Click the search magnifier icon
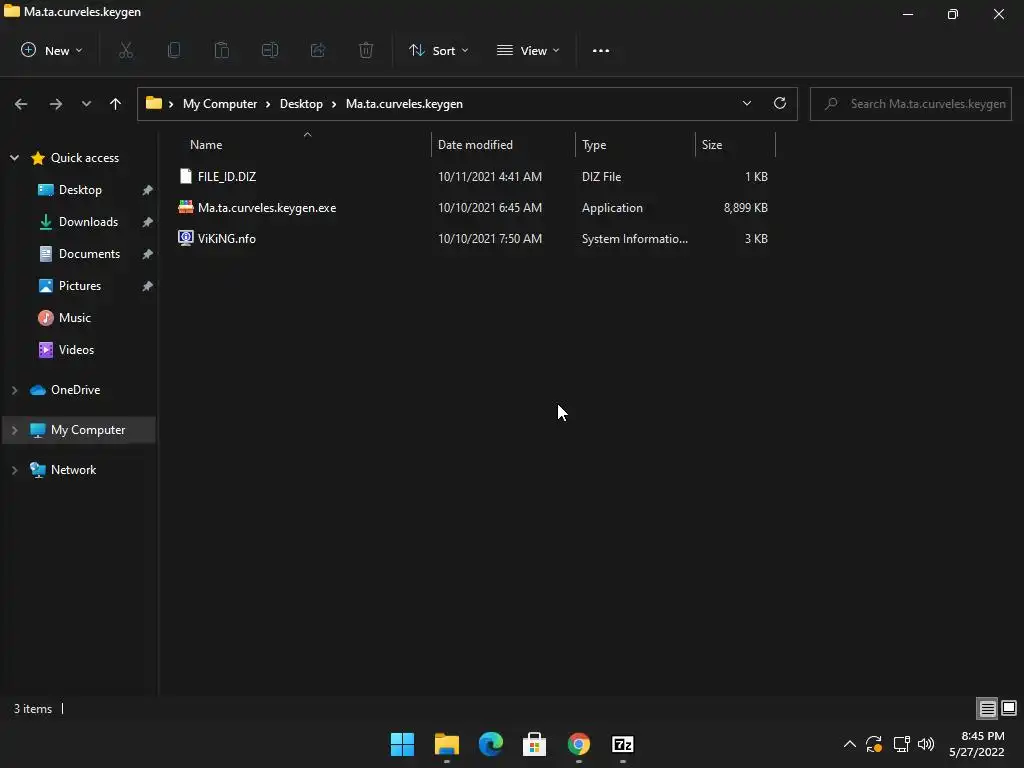Viewport: 1024px width, 768px height. click(831, 104)
